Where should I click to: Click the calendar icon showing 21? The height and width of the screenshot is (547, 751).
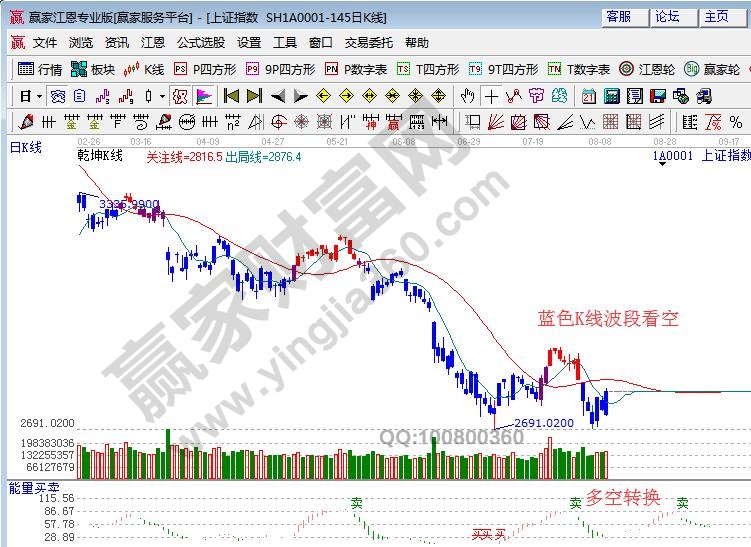click(x=588, y=96)
